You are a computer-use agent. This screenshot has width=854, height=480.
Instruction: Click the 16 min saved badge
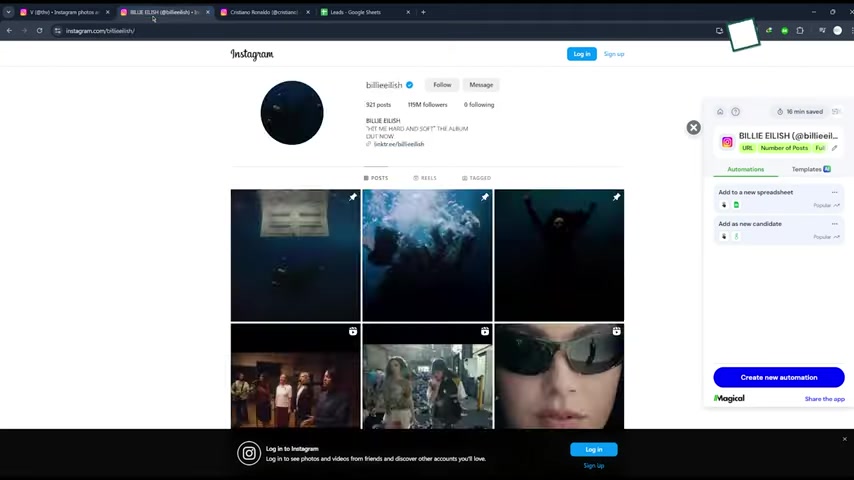(x=800, y=112)
